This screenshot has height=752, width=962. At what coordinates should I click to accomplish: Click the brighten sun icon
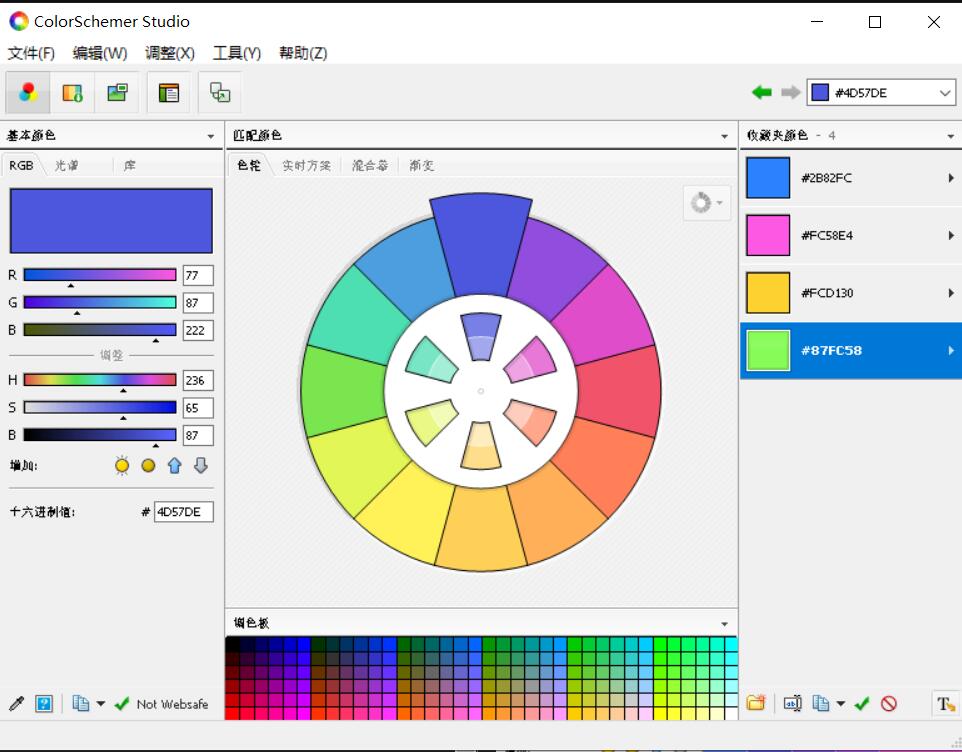click(x=122, y=465)
